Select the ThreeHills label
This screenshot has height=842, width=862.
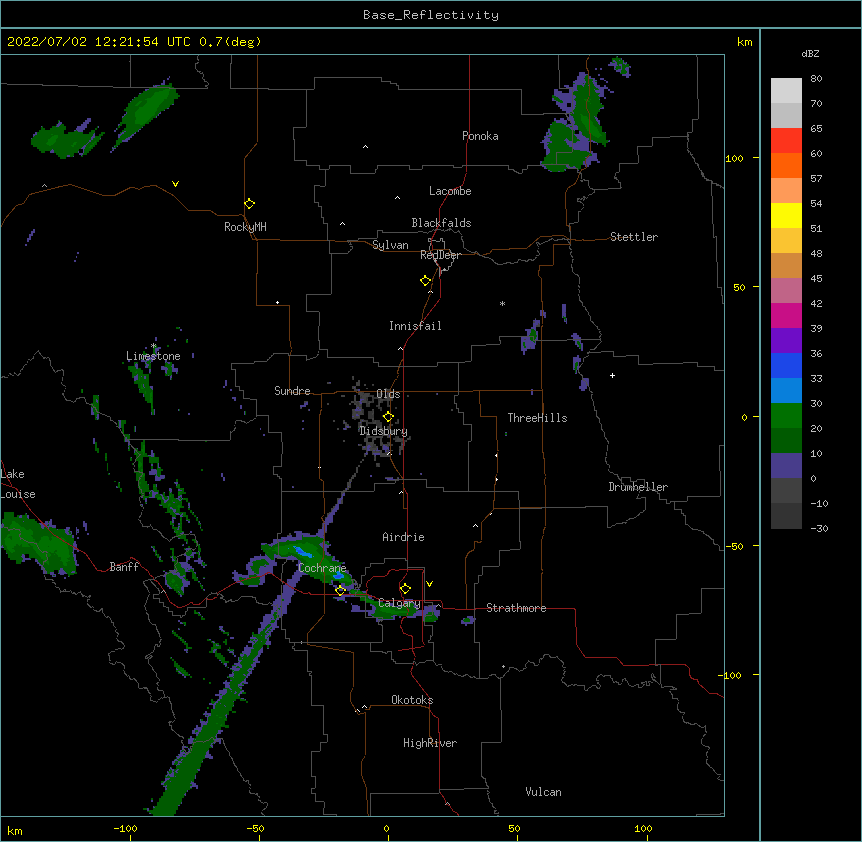[538, 418]
